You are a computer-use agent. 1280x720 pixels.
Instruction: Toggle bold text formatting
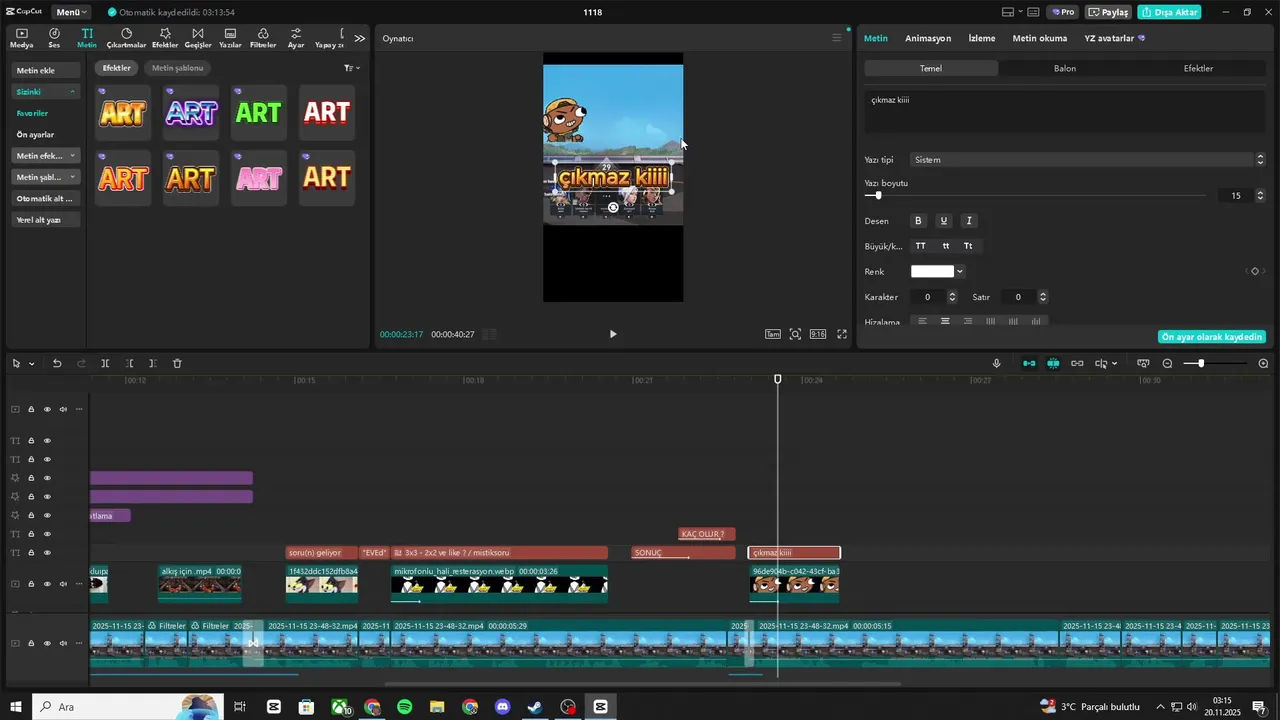coord(919,221)
